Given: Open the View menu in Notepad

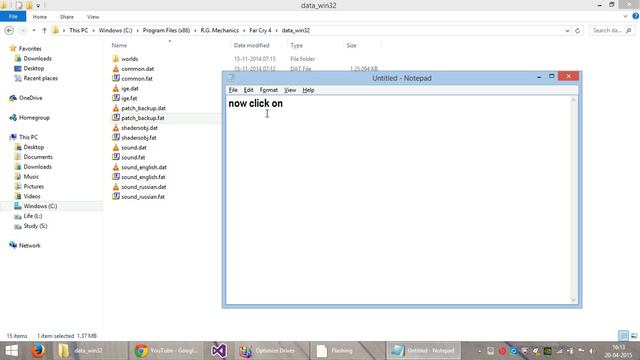Looking at the screenshot, I should click(x=290, y=90).
